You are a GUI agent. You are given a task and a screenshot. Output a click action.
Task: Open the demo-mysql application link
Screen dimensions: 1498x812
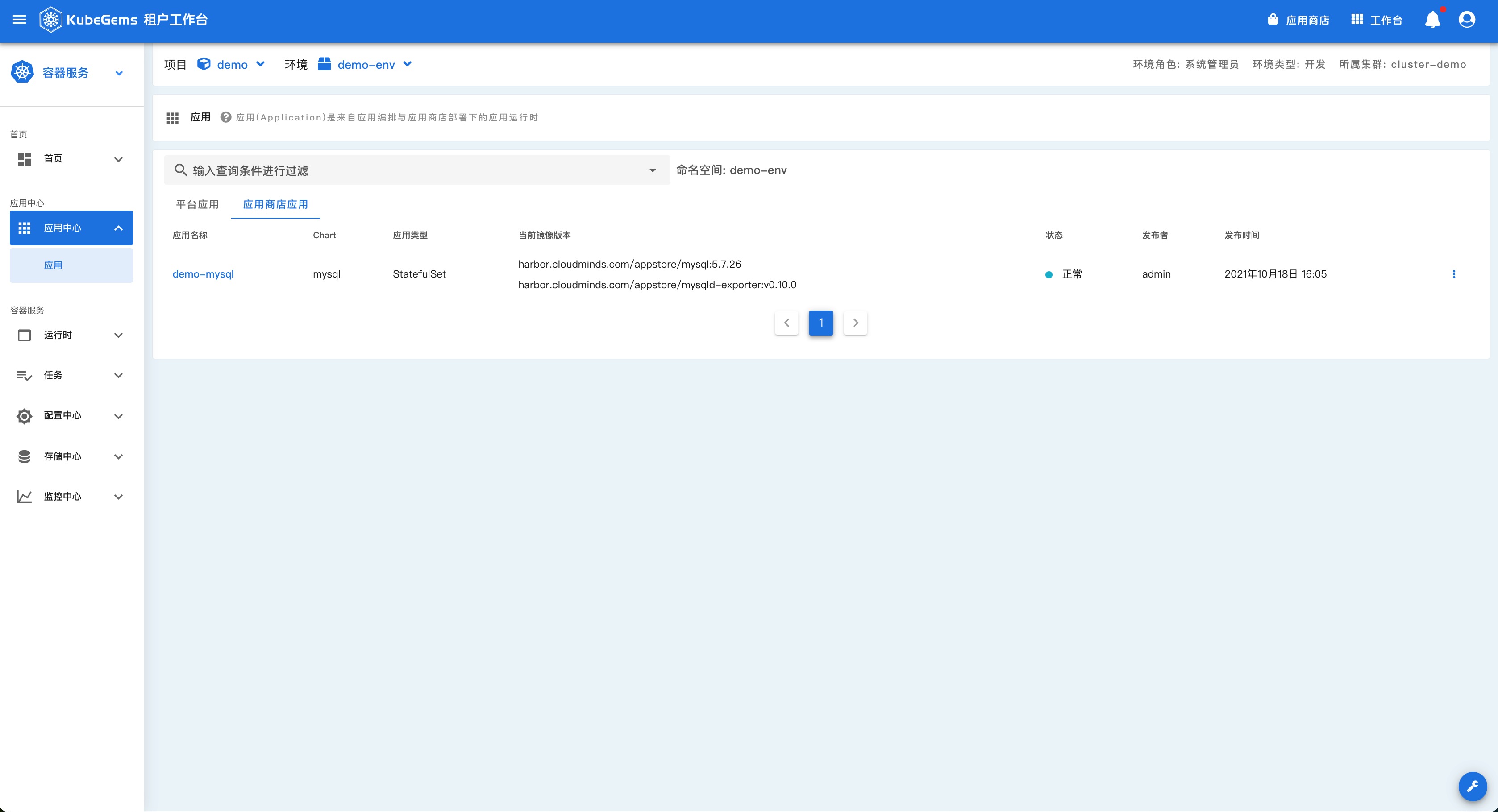tap(203, 274)
